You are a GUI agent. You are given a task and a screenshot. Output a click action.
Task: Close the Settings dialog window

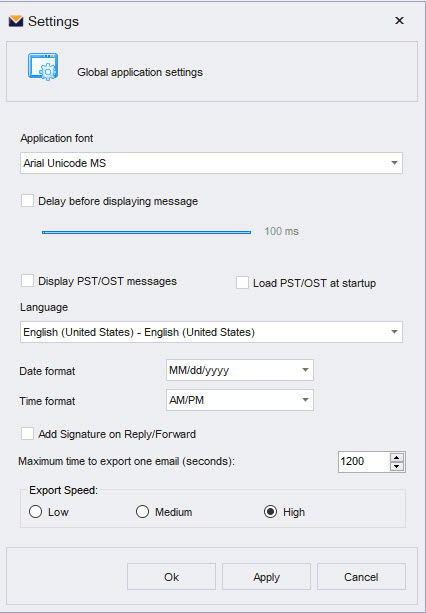(x=399, y=20)
